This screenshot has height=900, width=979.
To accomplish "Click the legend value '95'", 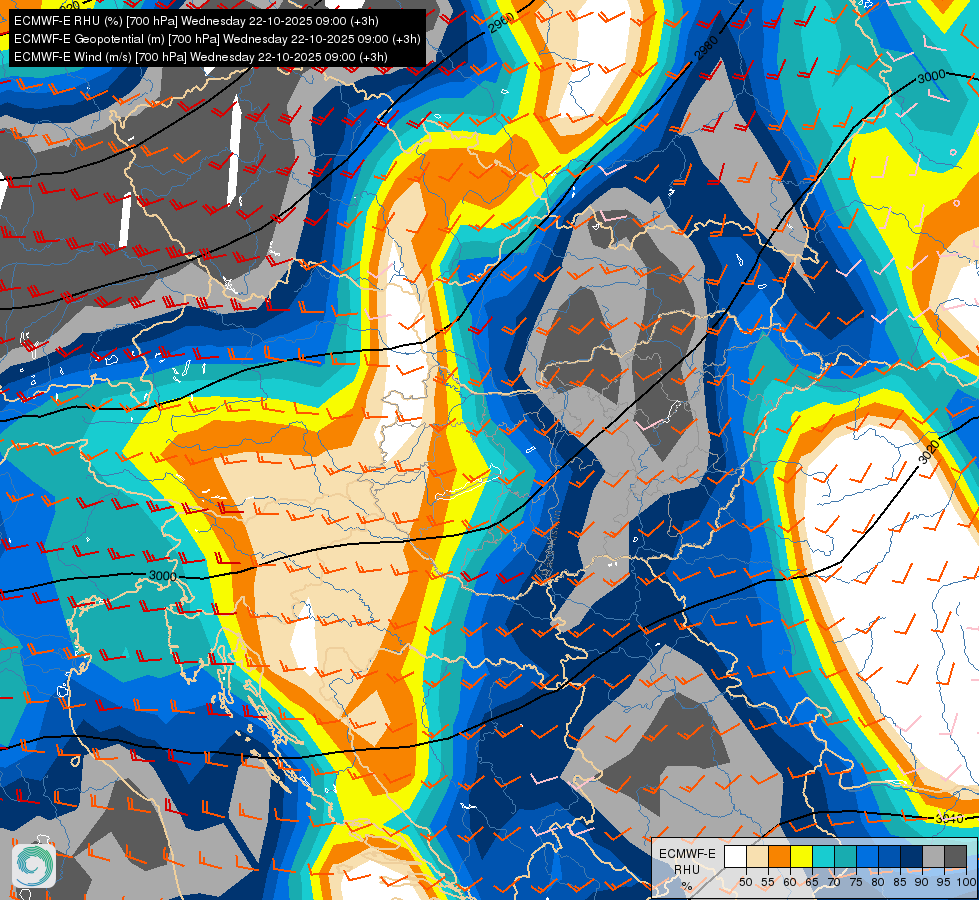I will [944, 882].
